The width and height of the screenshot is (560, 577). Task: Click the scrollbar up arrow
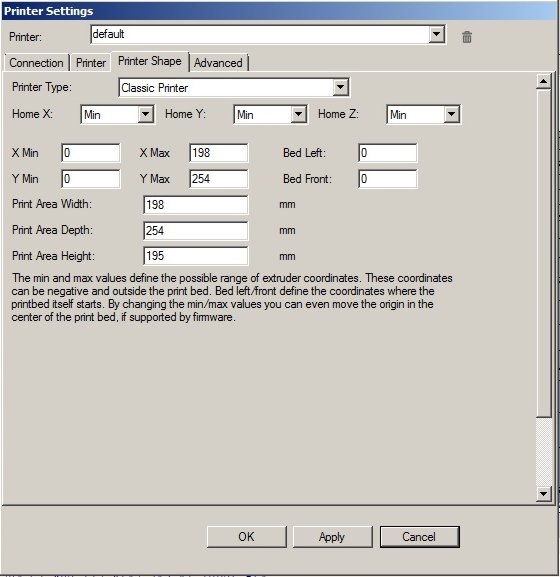point(543,81)
